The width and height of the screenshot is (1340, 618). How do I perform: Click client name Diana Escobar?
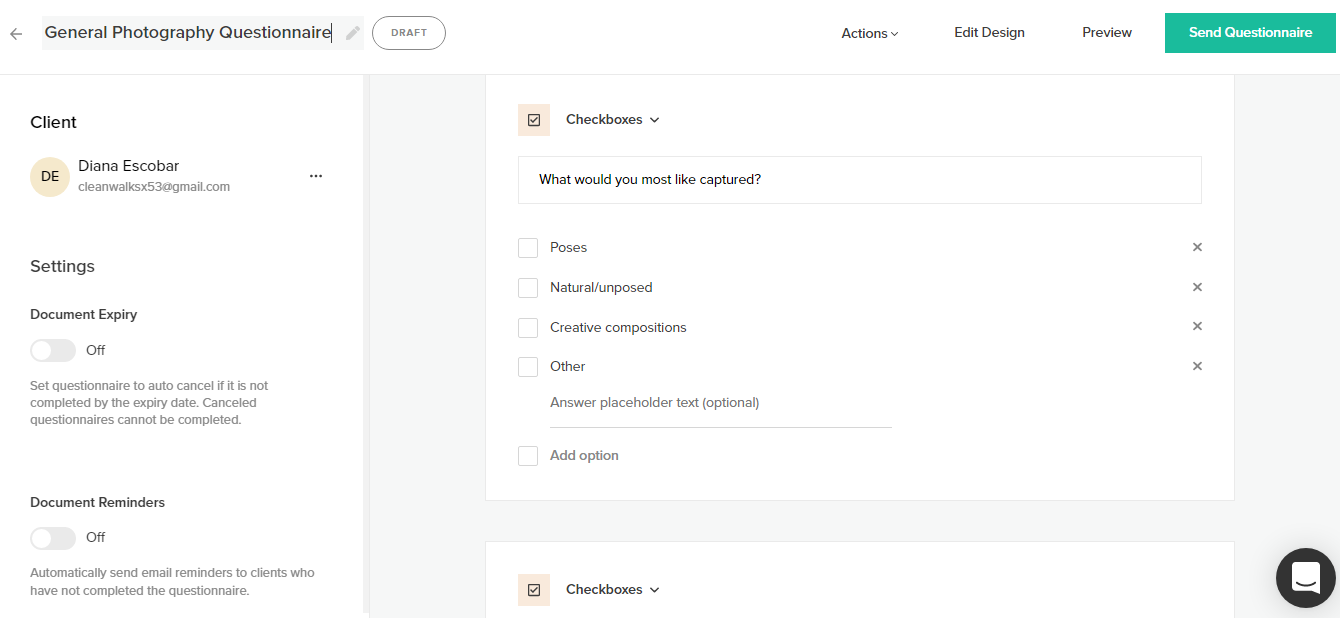pyautogui.click(x=129, y=166)
